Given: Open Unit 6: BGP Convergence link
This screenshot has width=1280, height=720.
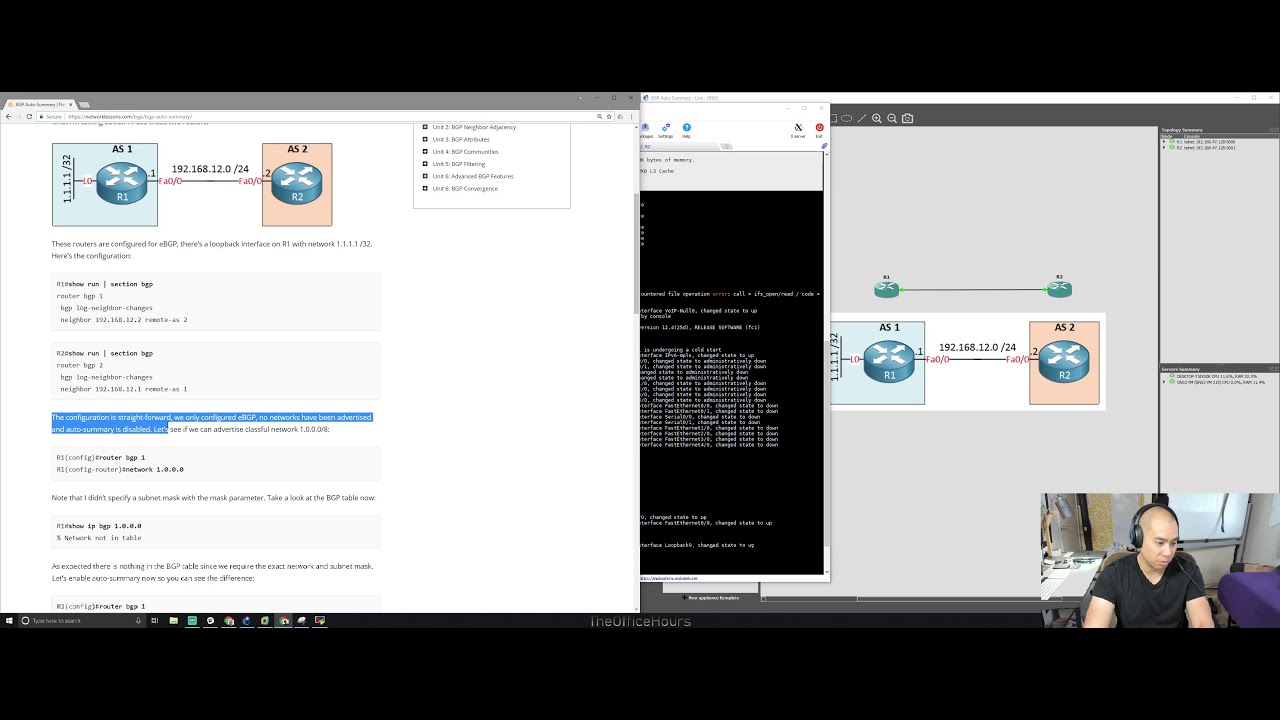Looking at the screenshot, I should pyautogui.click(x=465, y=188).
